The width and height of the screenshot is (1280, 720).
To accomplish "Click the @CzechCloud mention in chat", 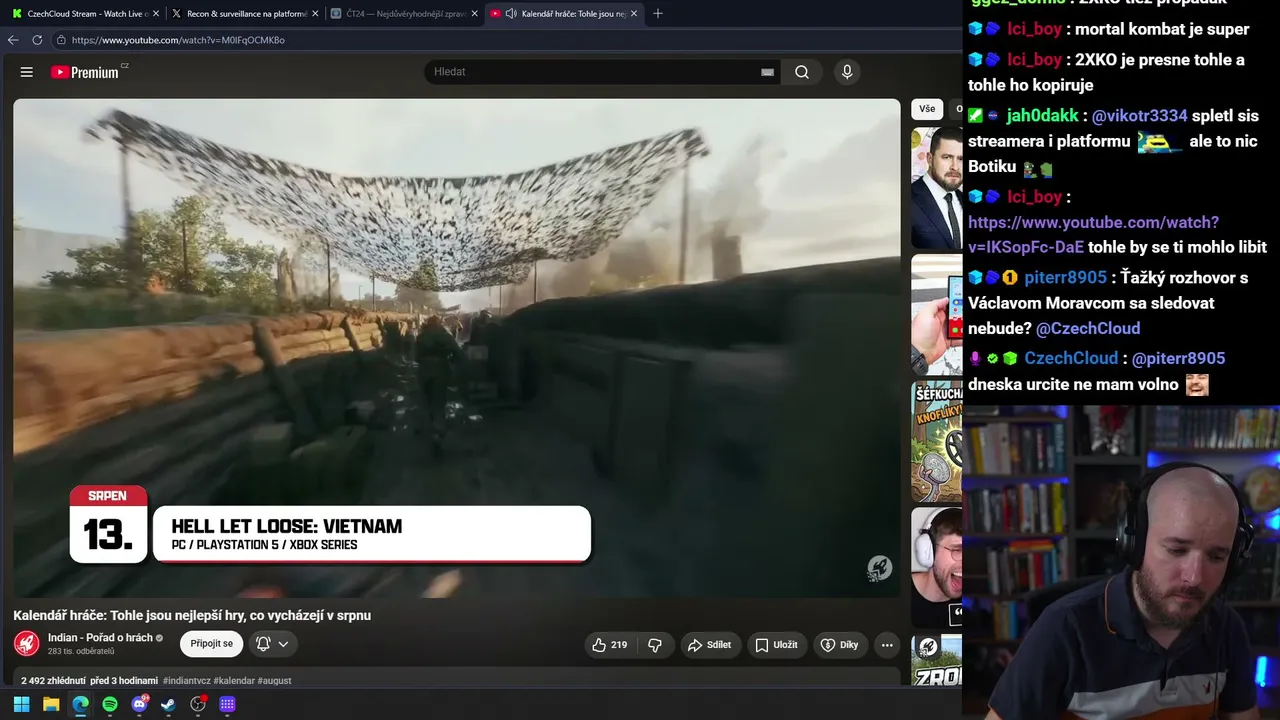I will 1088,328.
